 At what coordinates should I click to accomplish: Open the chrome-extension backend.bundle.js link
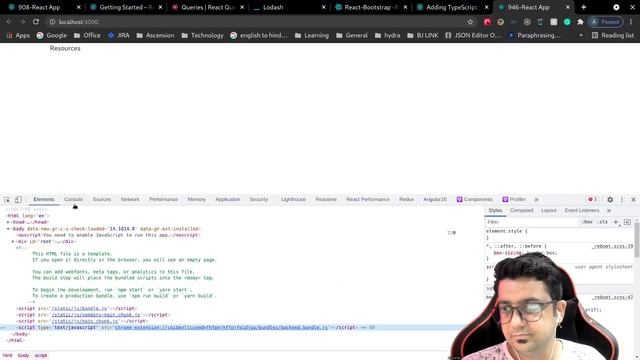[221, 327]
